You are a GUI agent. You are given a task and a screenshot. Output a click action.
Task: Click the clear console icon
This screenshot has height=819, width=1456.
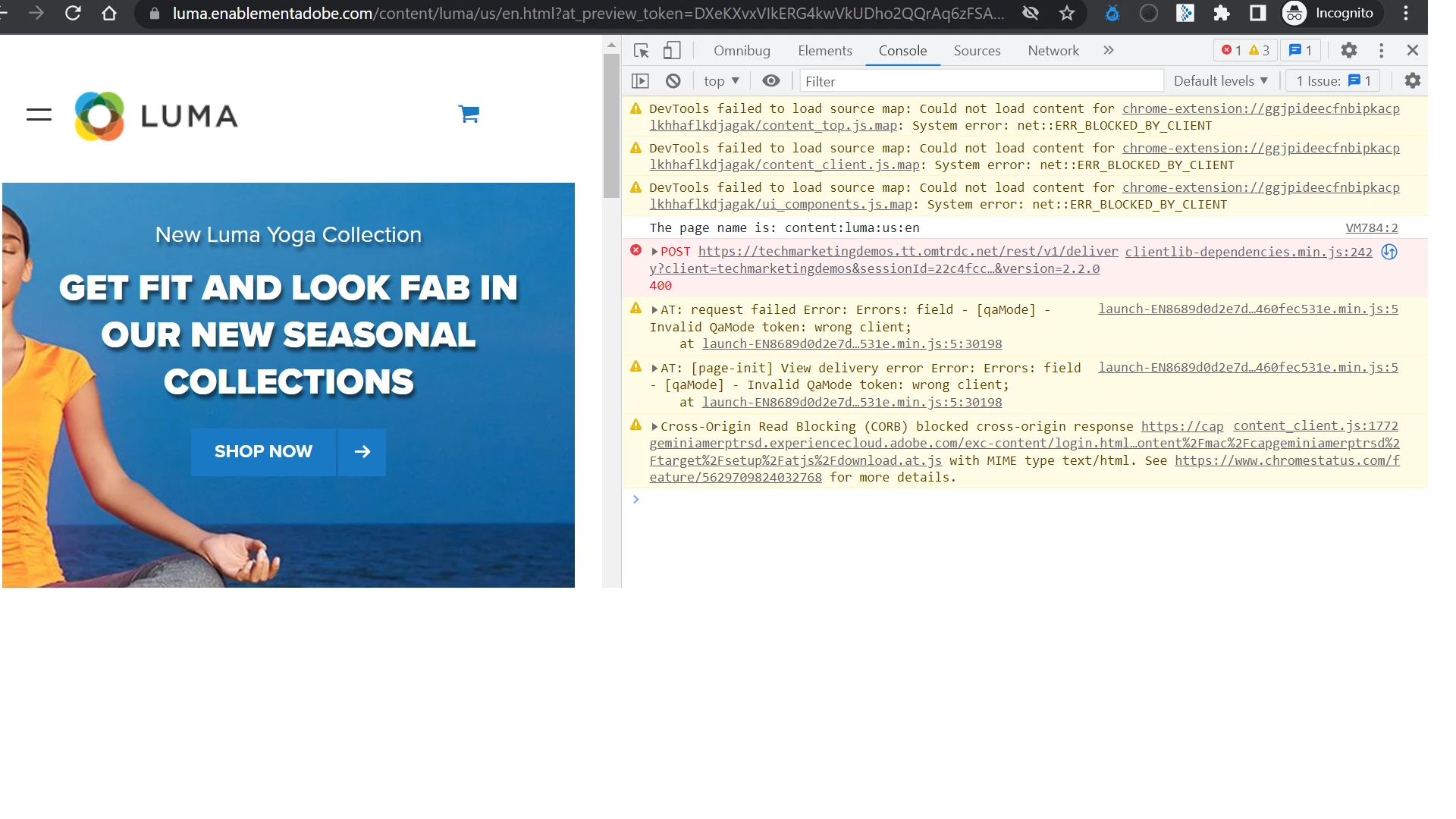tap(673, 81)
